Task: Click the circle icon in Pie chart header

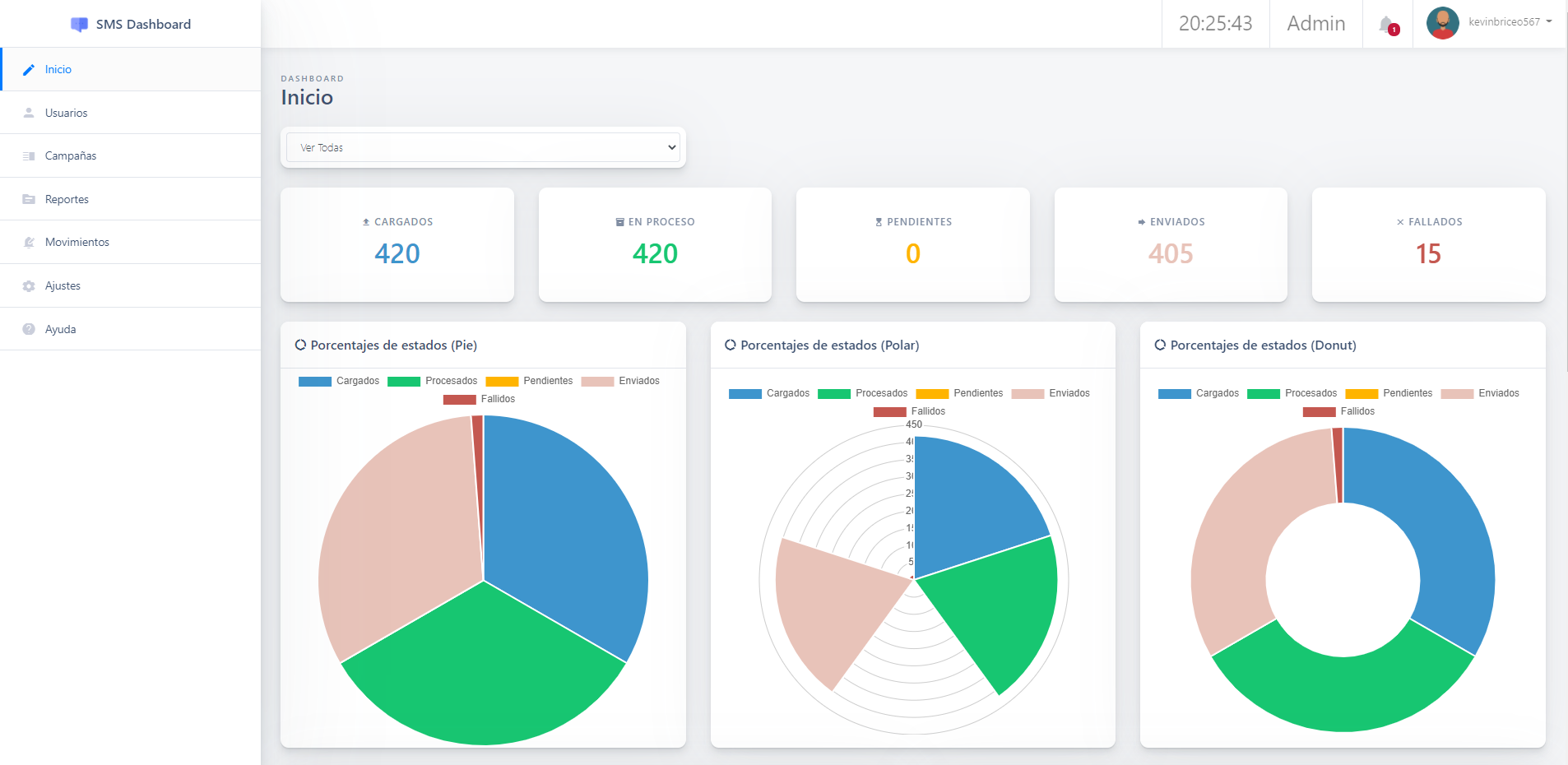Action: (x=300, y=345)
